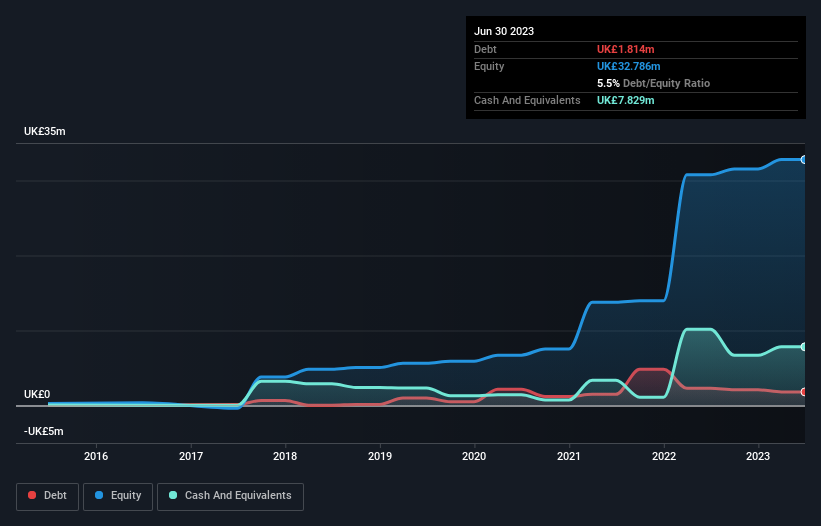Select the blue Equity endpoint marker

pyautogui.click(x=804, y=160)
